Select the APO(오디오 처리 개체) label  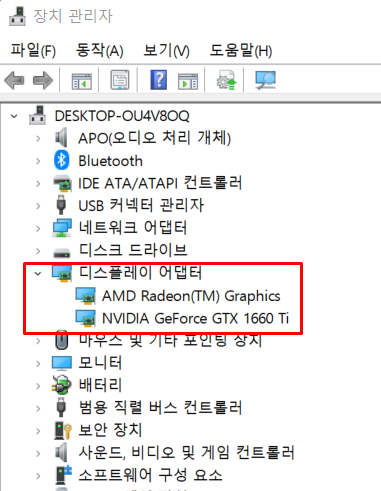[x=155, y=138]
